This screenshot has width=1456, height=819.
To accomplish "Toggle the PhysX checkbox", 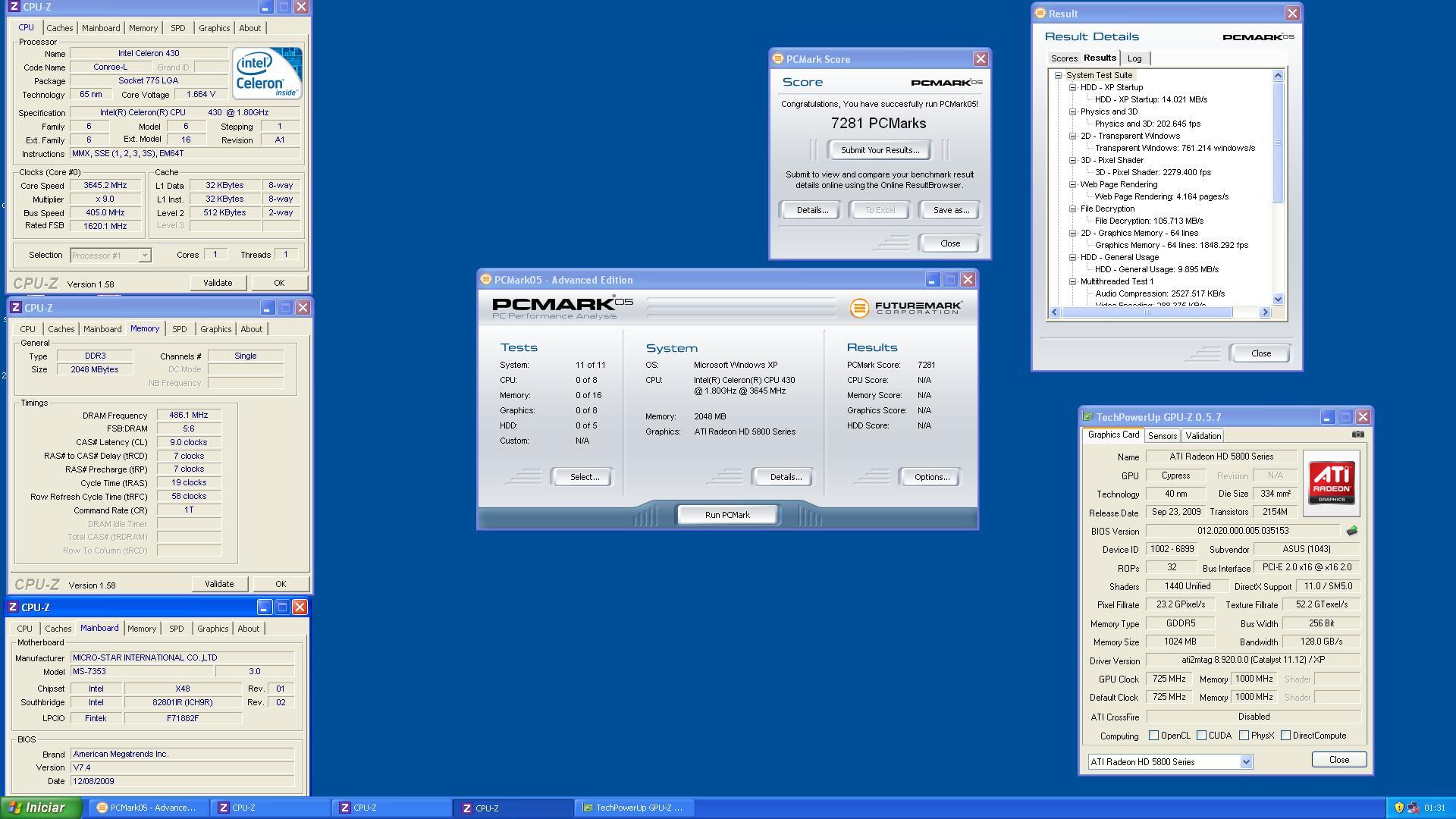I will click(x=1244, y=736).
